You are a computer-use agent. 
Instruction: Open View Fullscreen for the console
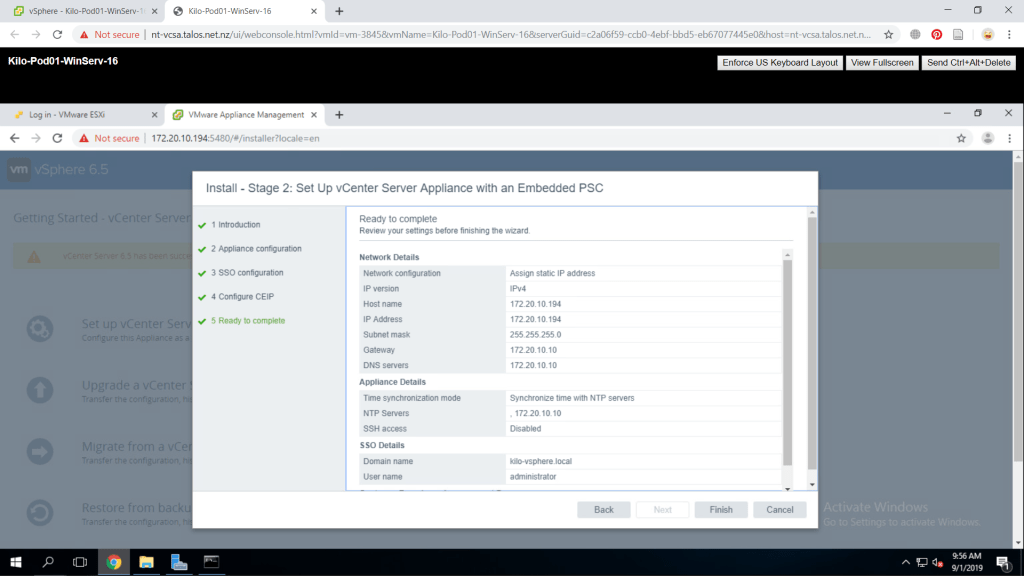point(882,63)
